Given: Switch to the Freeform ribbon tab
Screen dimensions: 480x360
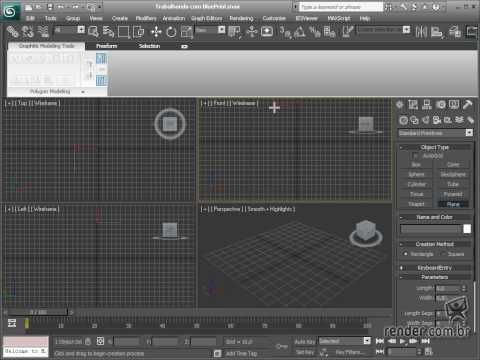Looking at the screenshot, I should pos(106,46).
